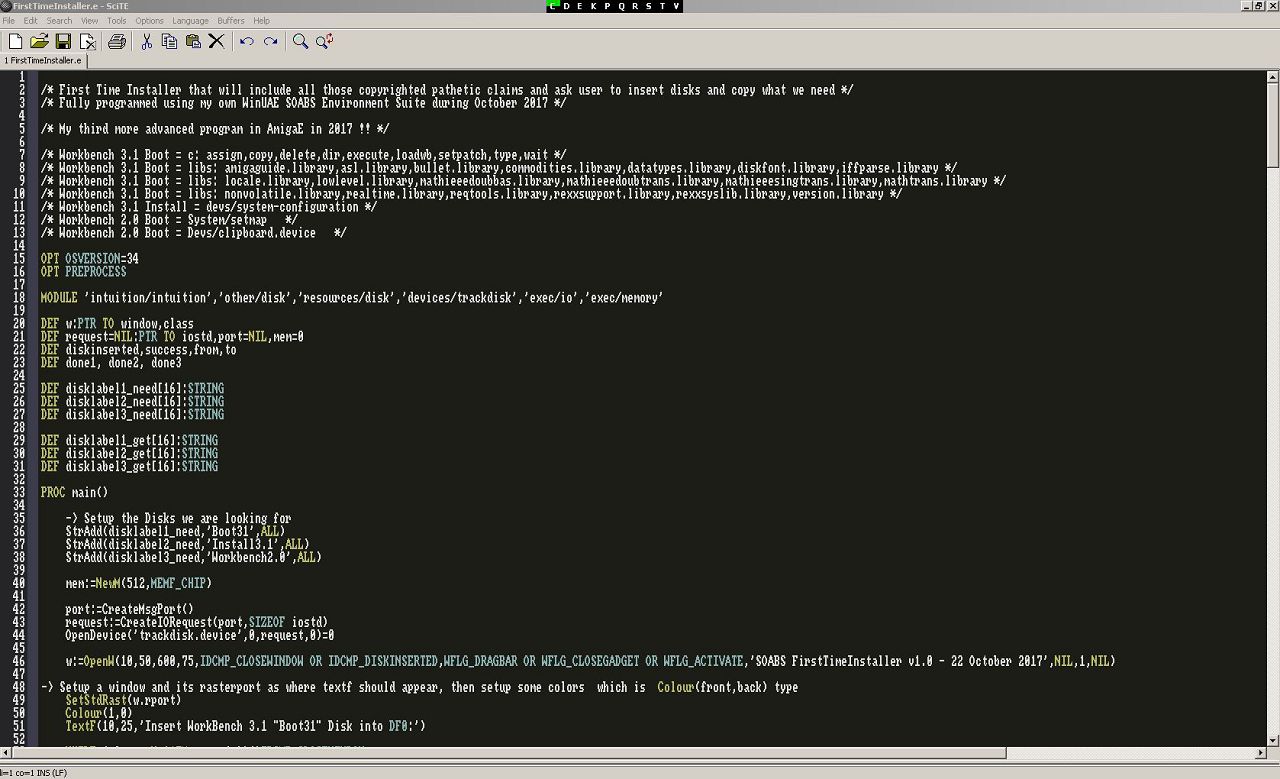The width and height of the screenshot is (1280, 779).
Task: Close the current document via the toolbar icon
Action: (x=88, y=41)
